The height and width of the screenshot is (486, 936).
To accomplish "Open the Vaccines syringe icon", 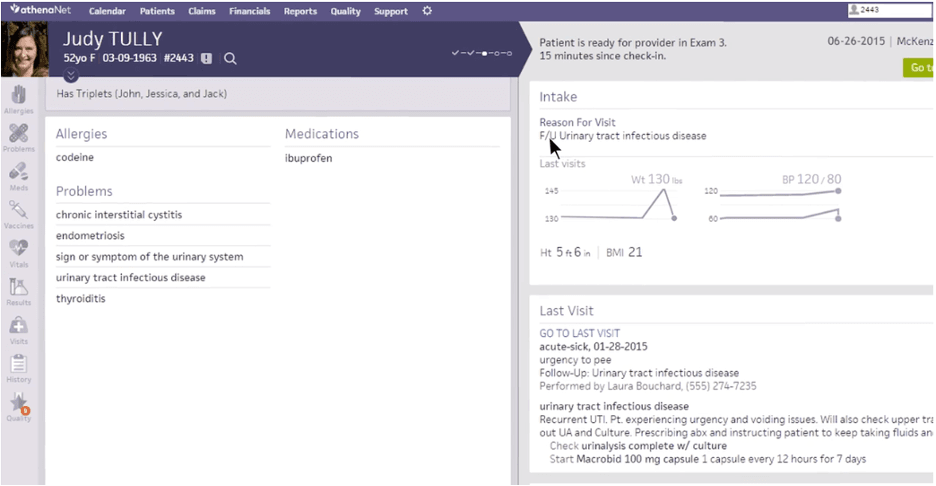I will (x=18, y=211).
